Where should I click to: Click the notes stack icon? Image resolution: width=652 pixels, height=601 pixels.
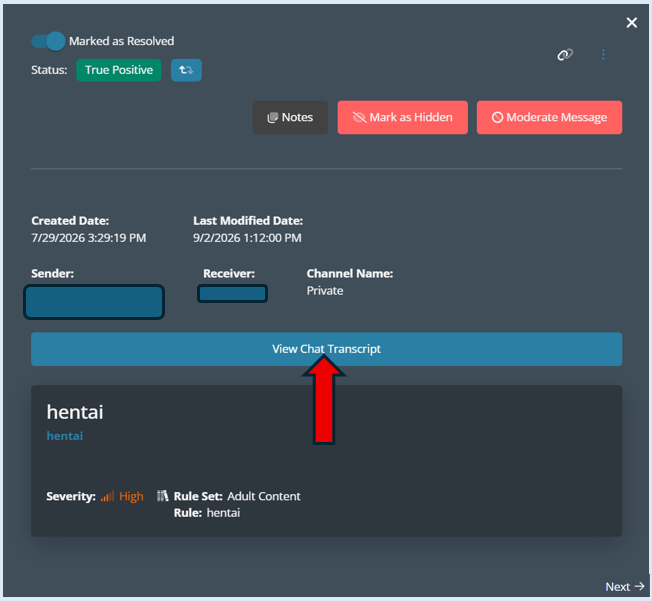(272, 118)
